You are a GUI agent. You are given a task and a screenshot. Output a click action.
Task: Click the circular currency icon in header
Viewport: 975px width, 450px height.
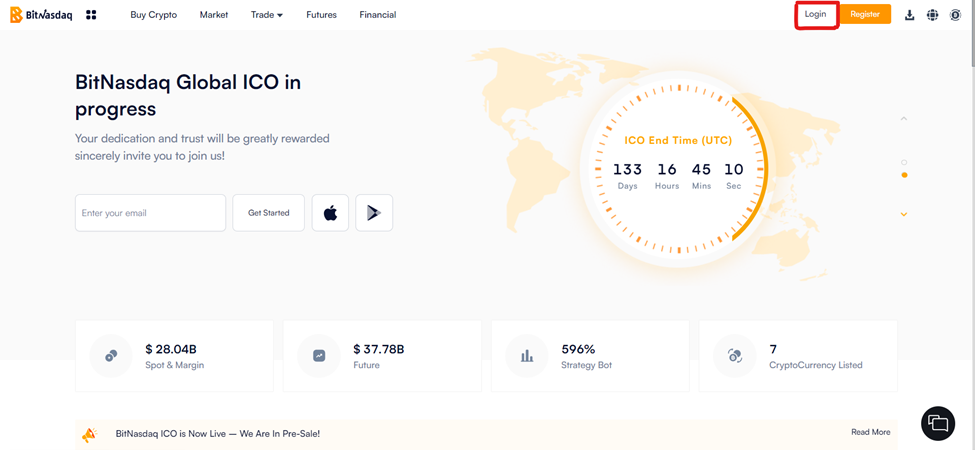(x=955, y=15)
